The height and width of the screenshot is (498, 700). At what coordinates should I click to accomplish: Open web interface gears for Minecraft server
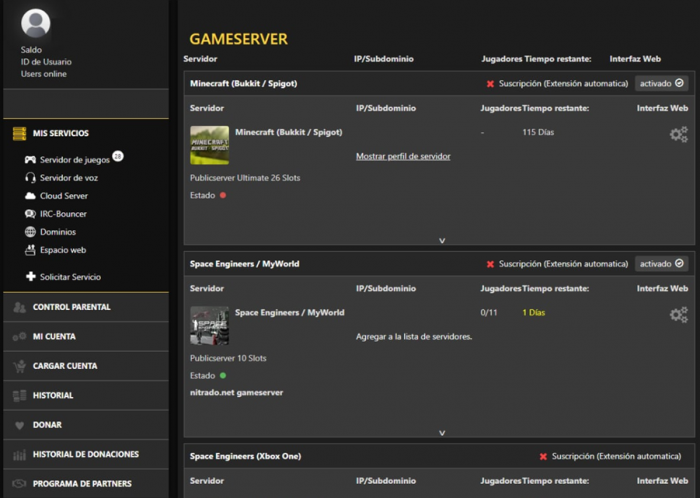coord(678,134)
